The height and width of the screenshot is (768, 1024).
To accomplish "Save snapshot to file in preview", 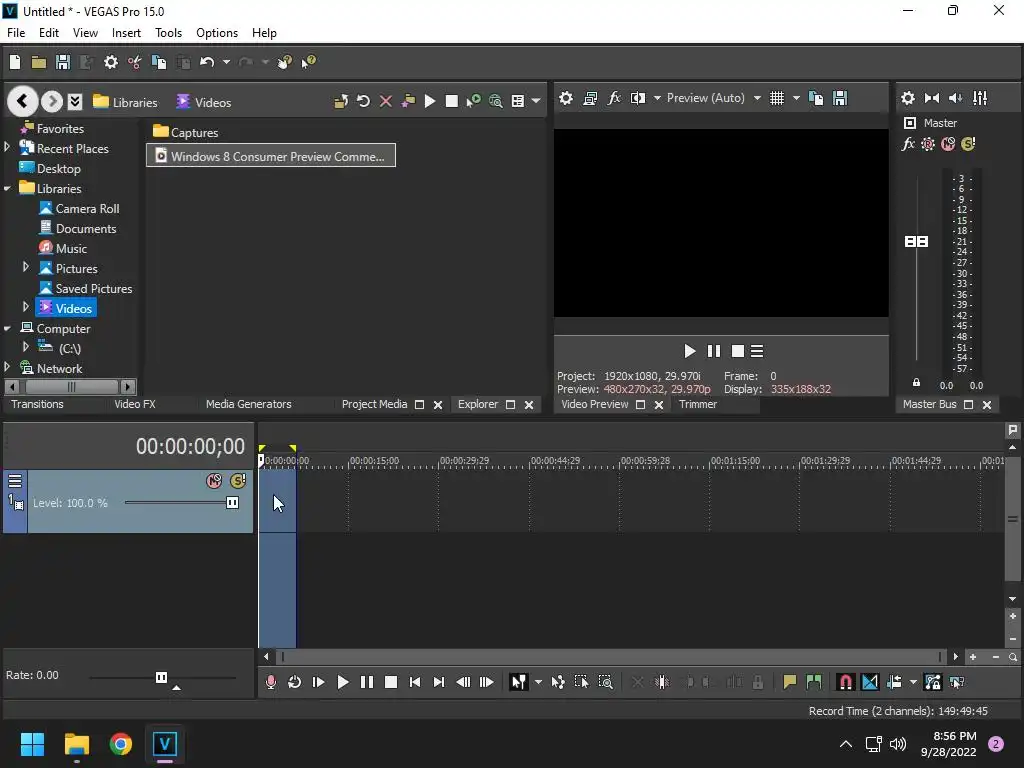I will [x=840, y=98].
